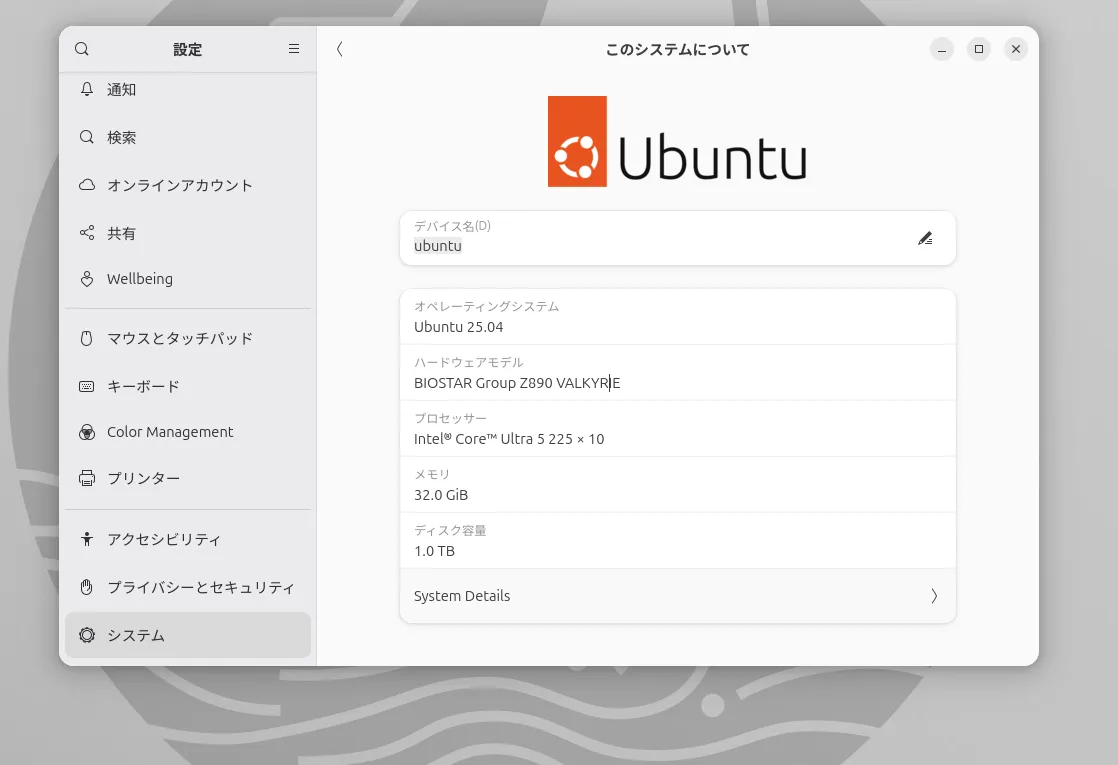Expand System Details with the chevron arrow

click(934, 596)
